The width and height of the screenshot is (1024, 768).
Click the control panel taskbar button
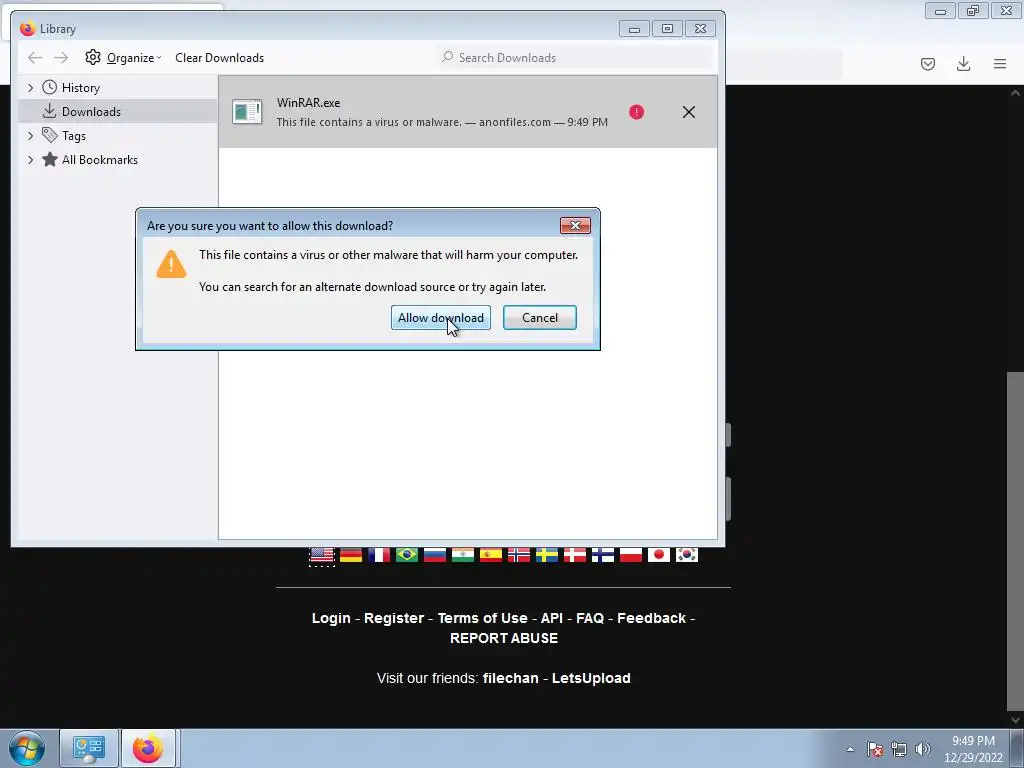pyautogui.click(x=89, y=748)
